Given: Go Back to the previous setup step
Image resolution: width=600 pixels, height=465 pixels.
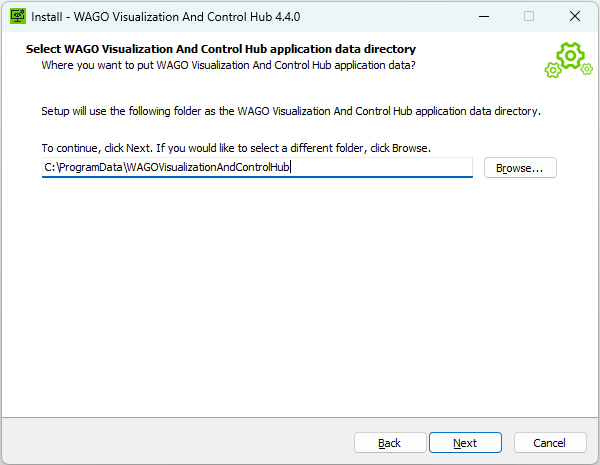Looking at the screenshot, I should (390, 443).
